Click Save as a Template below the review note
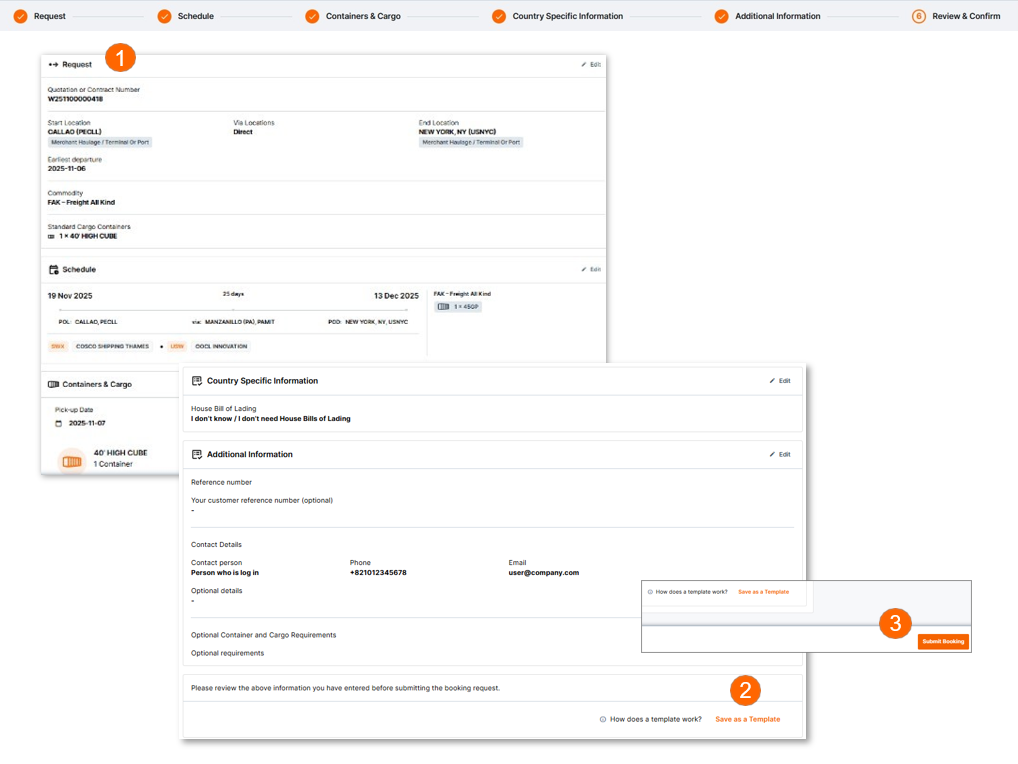The height and width of the screenshot is (764, 1018). 747,719
